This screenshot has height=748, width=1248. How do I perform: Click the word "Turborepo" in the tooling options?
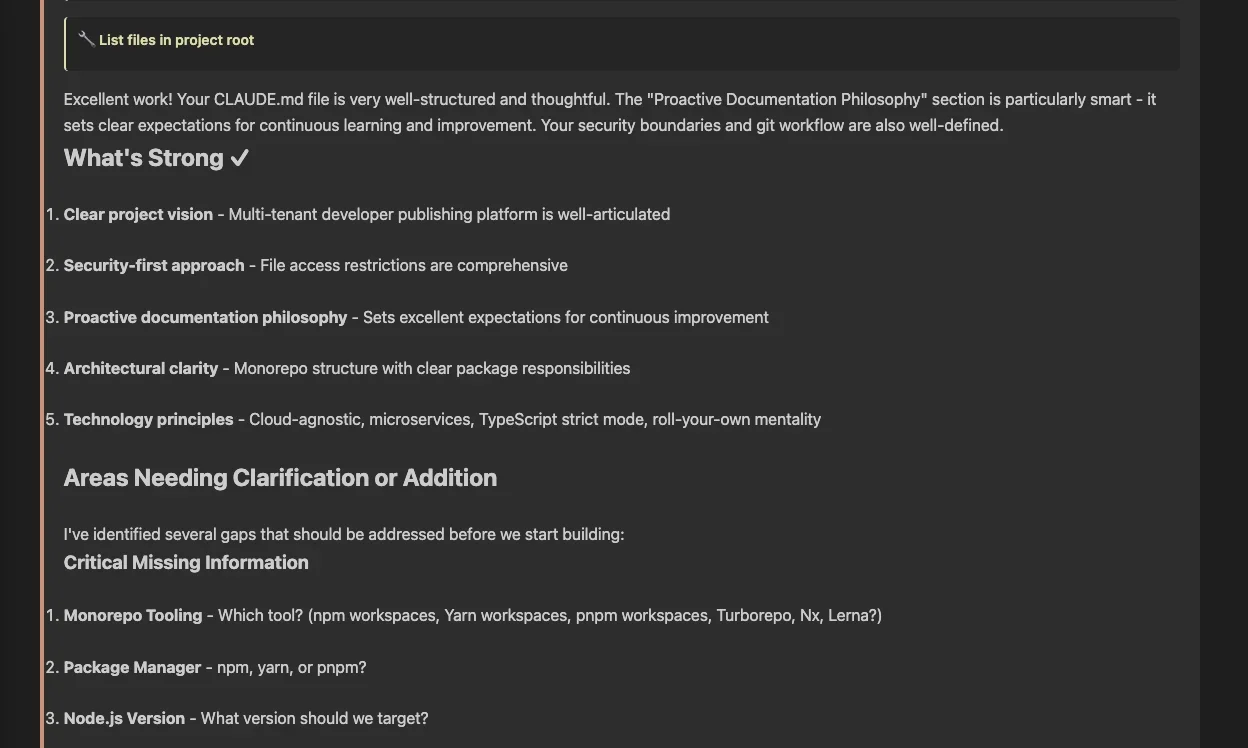tap(754, 615)
